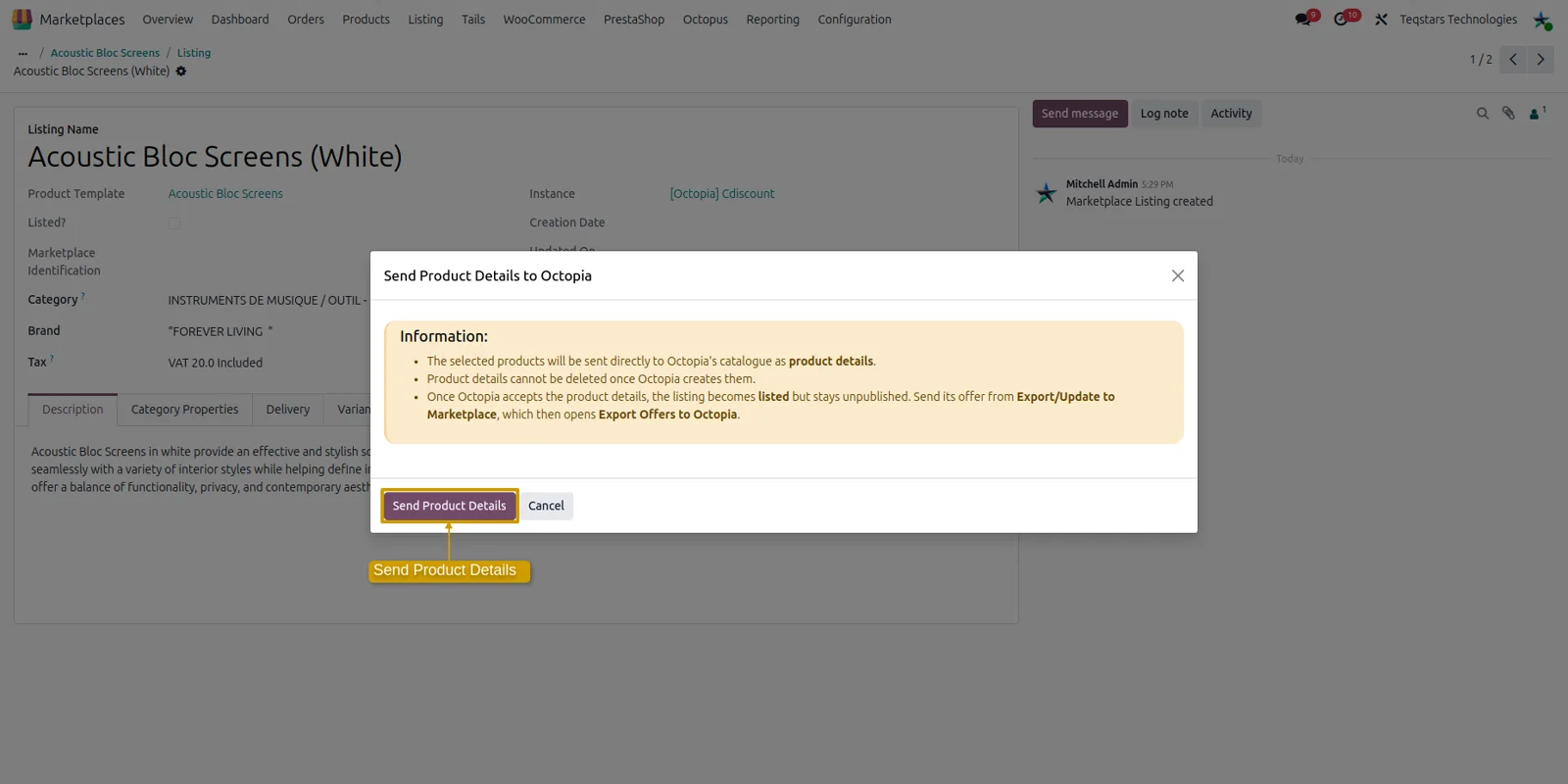Open the attachments paperclip icon
Viewport: 1568px width, 784px height.
point(1508,114)
